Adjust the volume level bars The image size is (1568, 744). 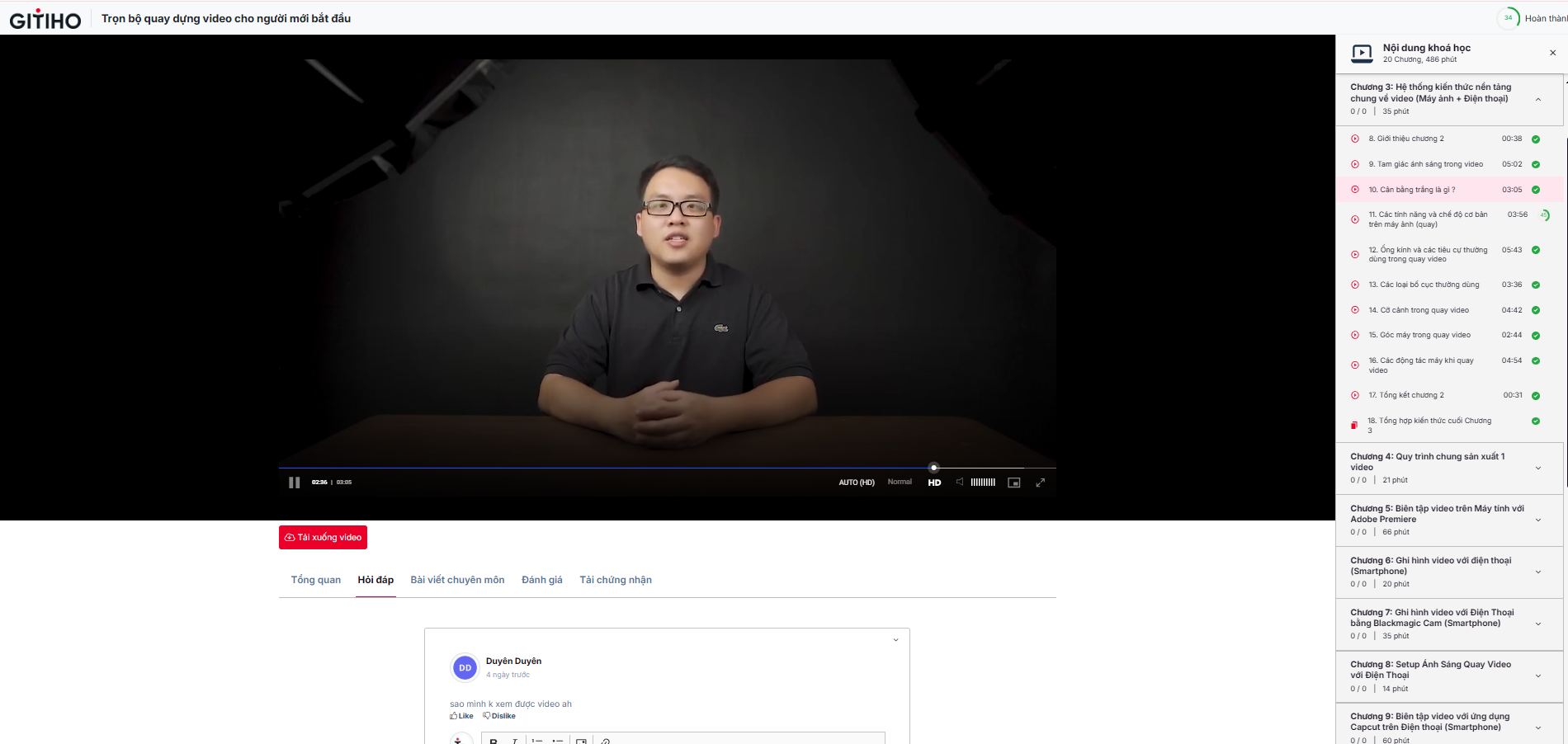(983, 483)
